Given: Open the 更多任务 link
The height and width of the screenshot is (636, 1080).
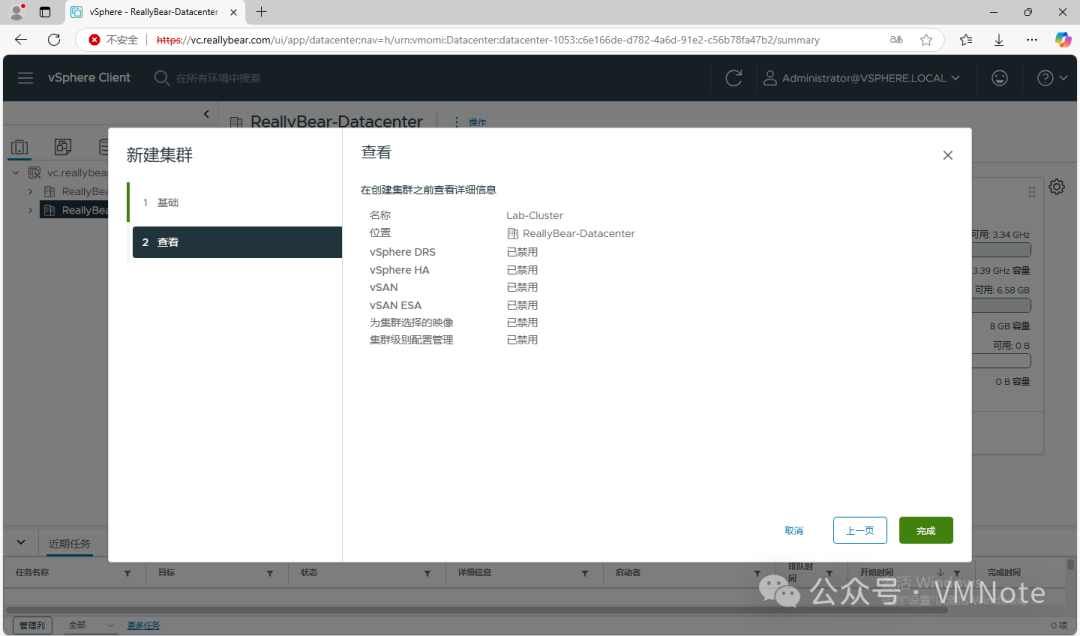Looking at the screenshot, I should [143, 625].
